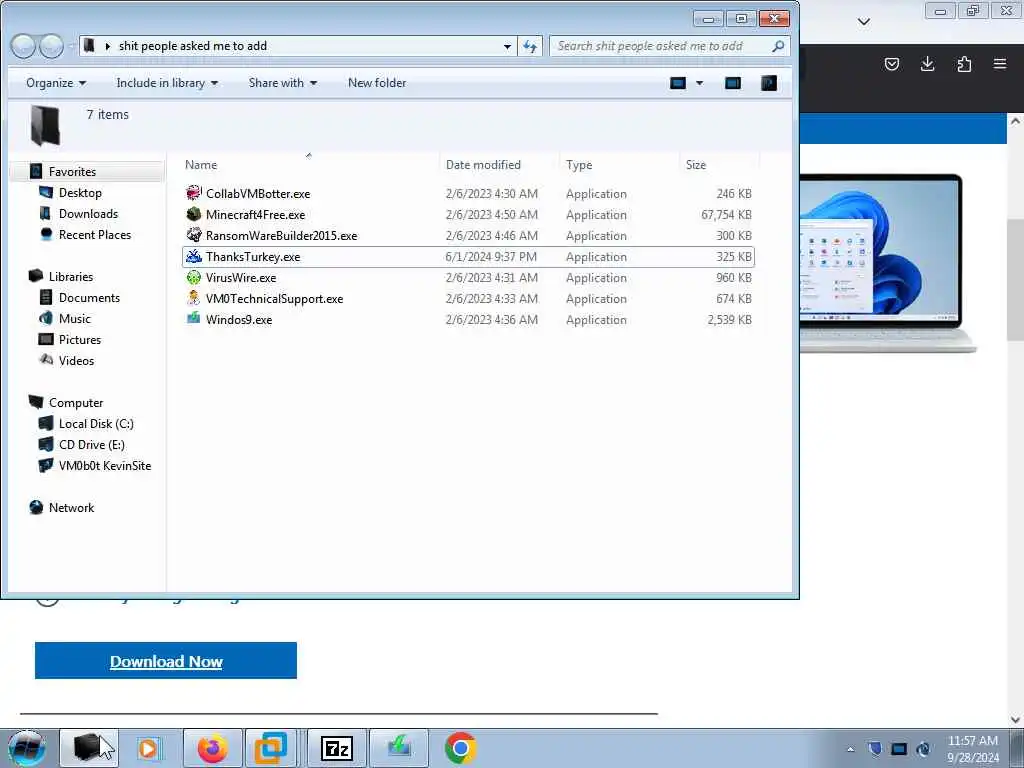
Task: Open Local Disk (C:)
Action: (96, 424)
